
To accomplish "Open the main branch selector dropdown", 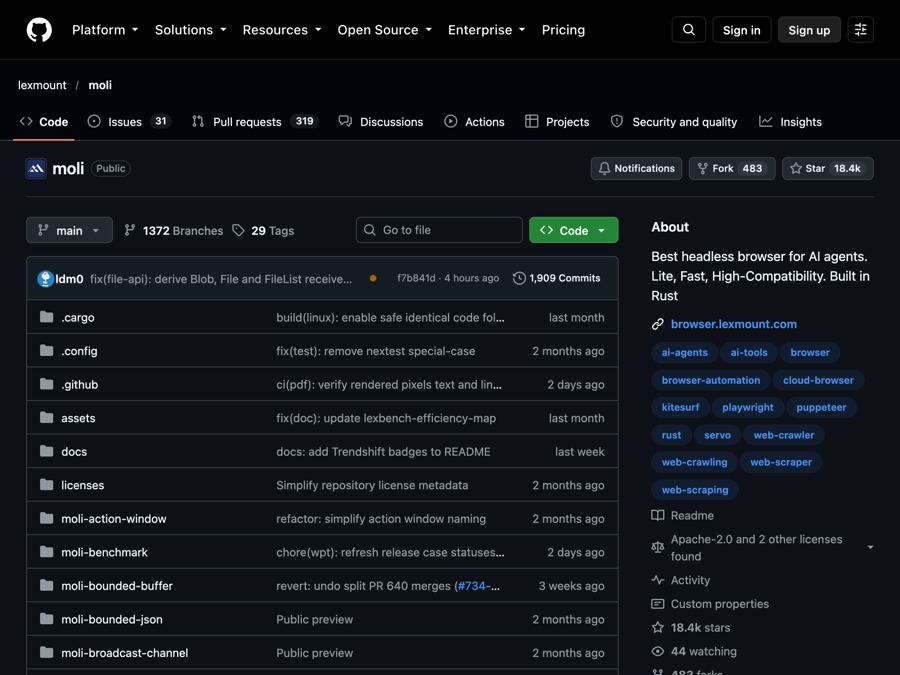I will (x=69, y=230).
